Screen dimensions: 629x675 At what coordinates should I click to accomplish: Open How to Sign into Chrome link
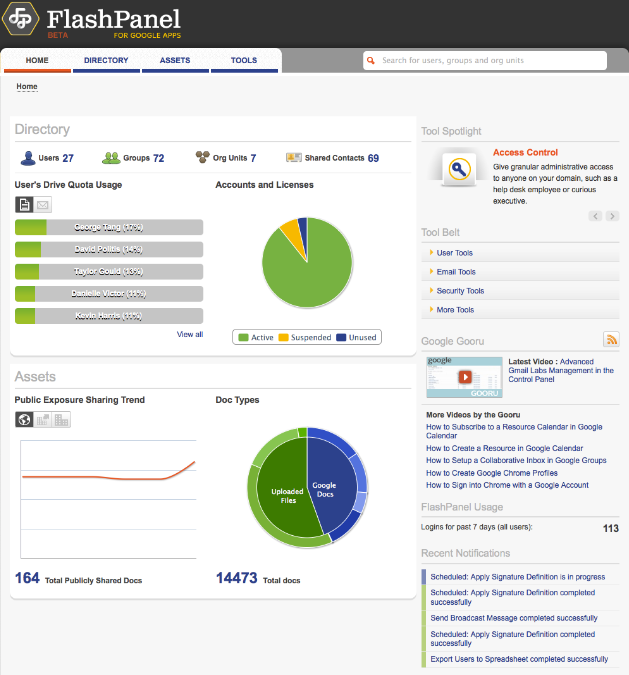click(507, 485)
